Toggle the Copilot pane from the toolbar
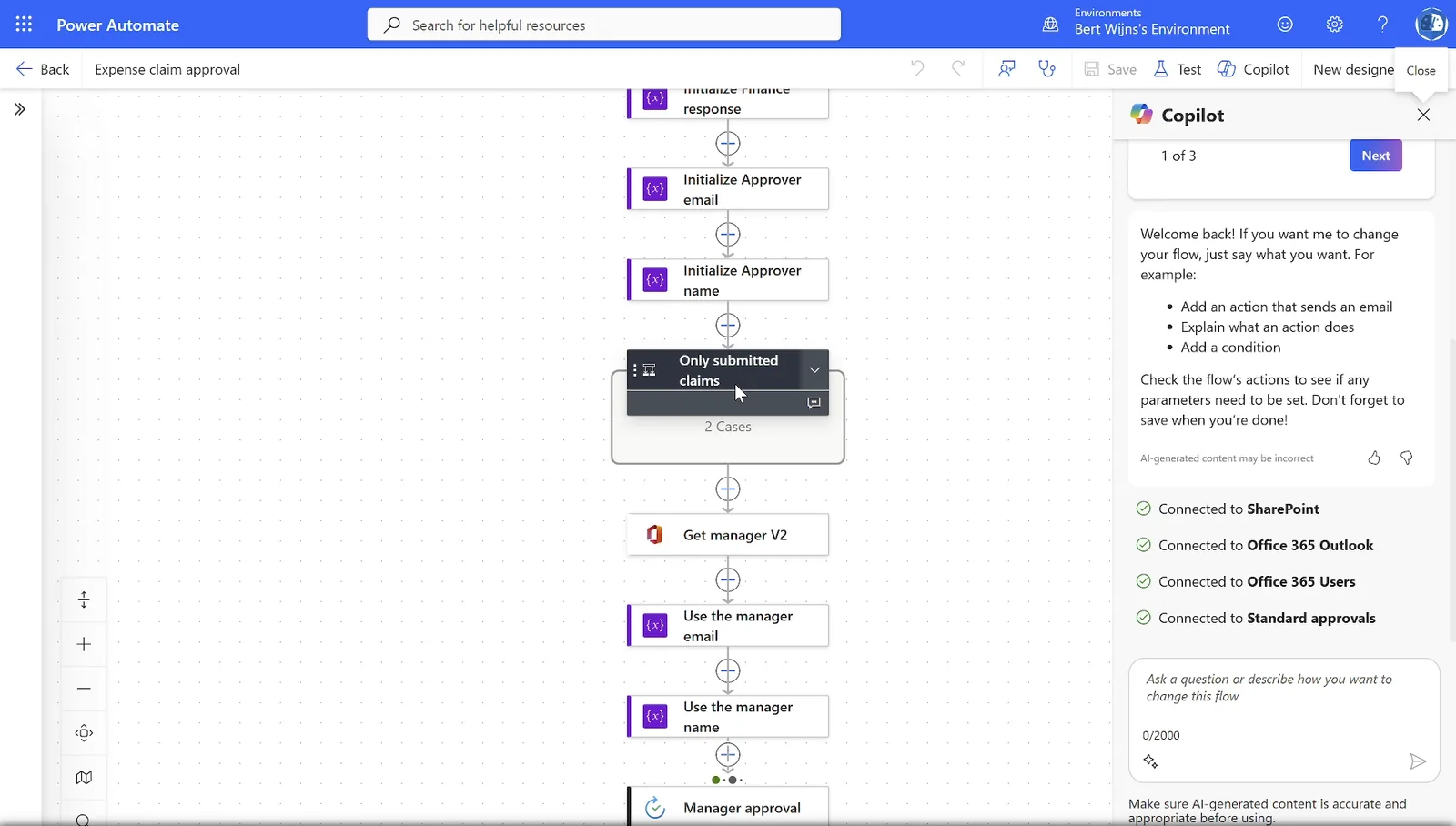This screenshot has height=826, width=1456. pyautogui.click(x=1253, y=69)
